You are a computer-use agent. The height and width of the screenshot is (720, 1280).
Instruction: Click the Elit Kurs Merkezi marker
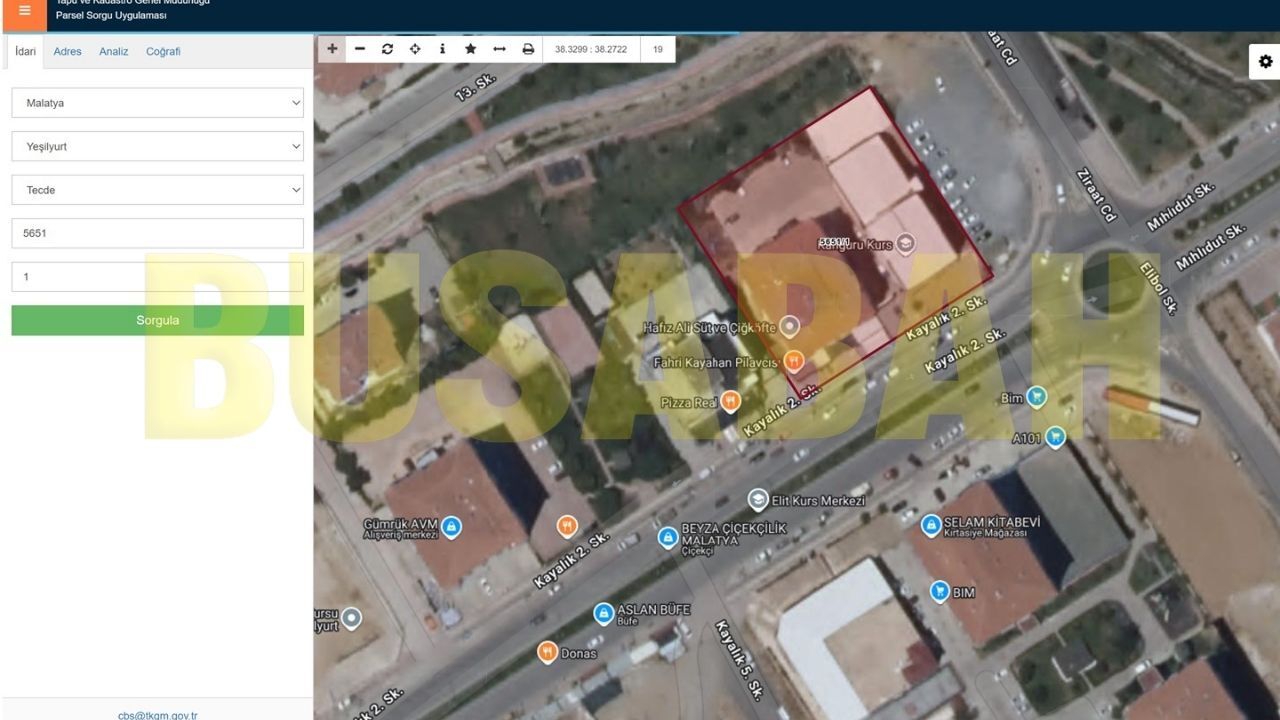pyautogui.click(x=758, y=499)
